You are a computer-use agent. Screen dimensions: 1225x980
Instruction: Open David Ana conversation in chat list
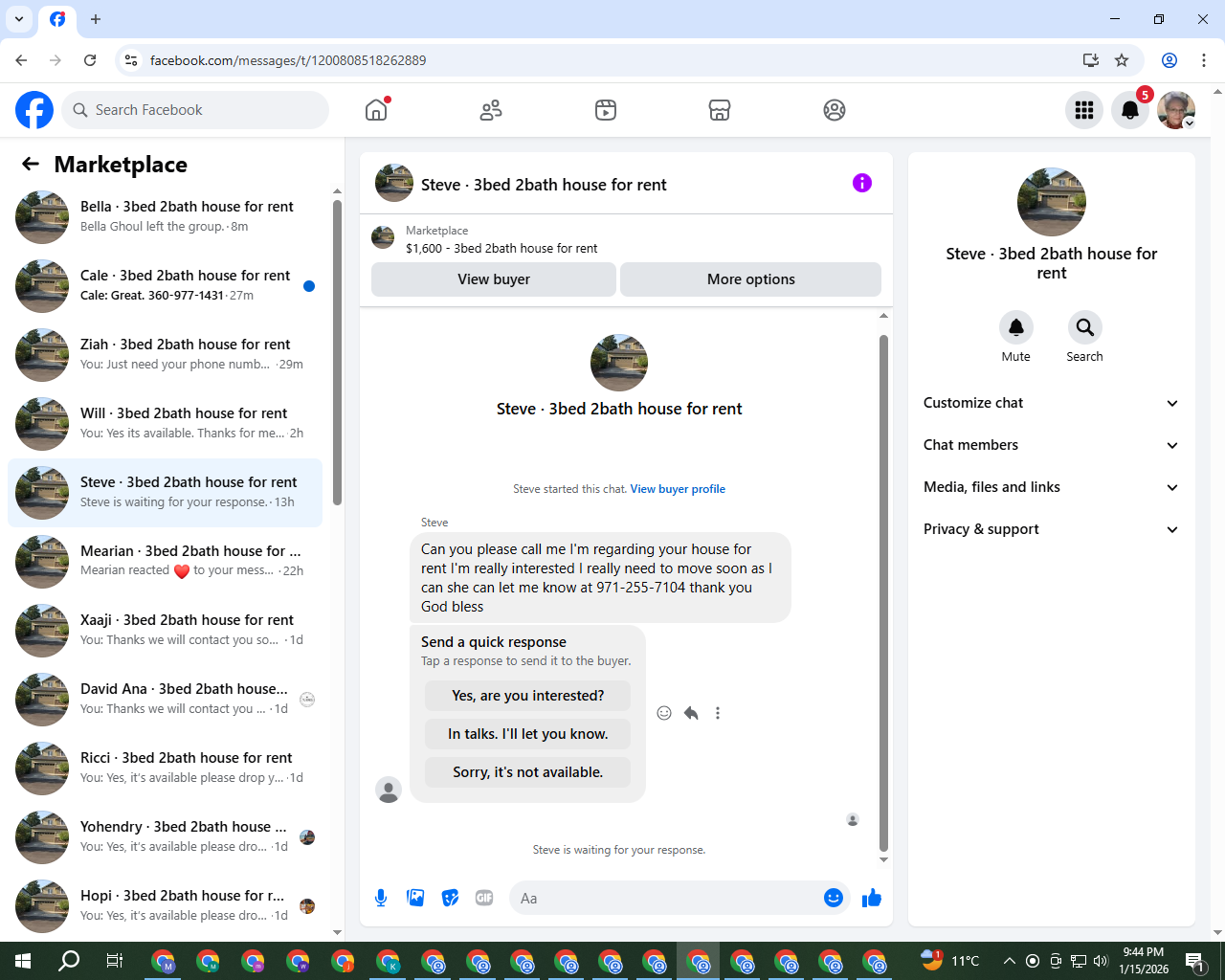[165, 699]
